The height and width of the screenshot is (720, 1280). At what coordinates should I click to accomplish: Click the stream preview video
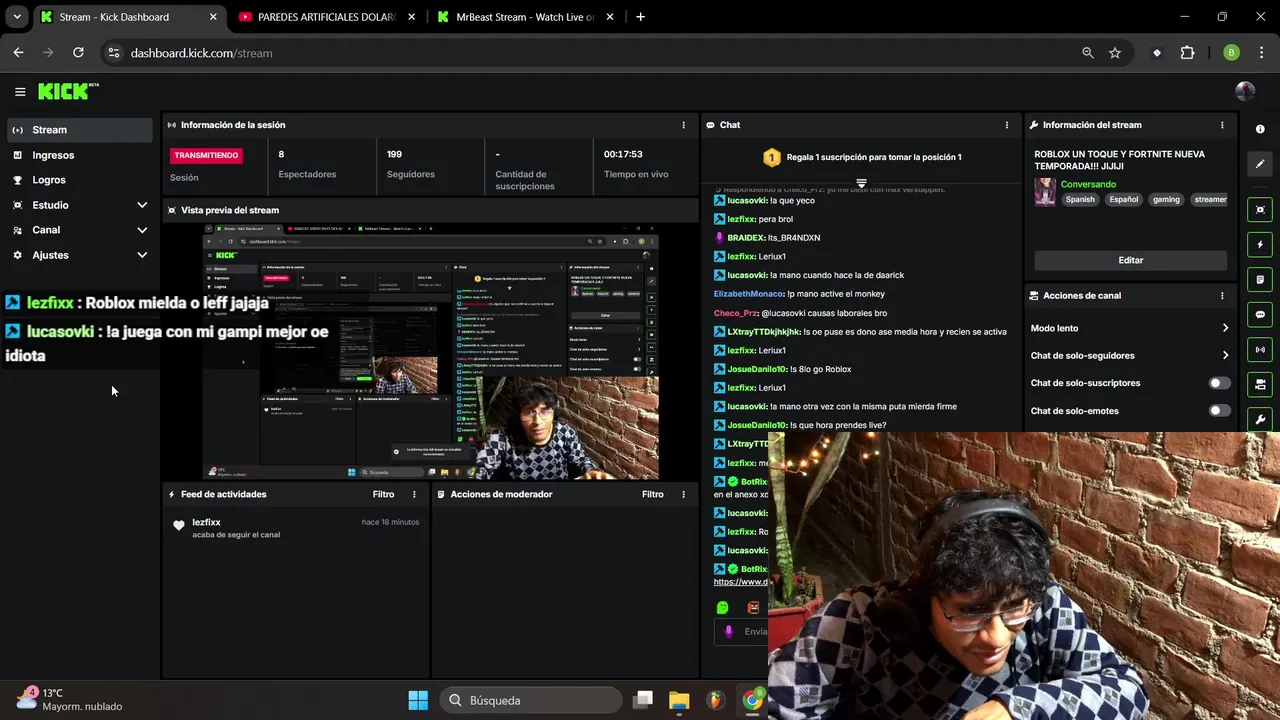coord(431,352)
